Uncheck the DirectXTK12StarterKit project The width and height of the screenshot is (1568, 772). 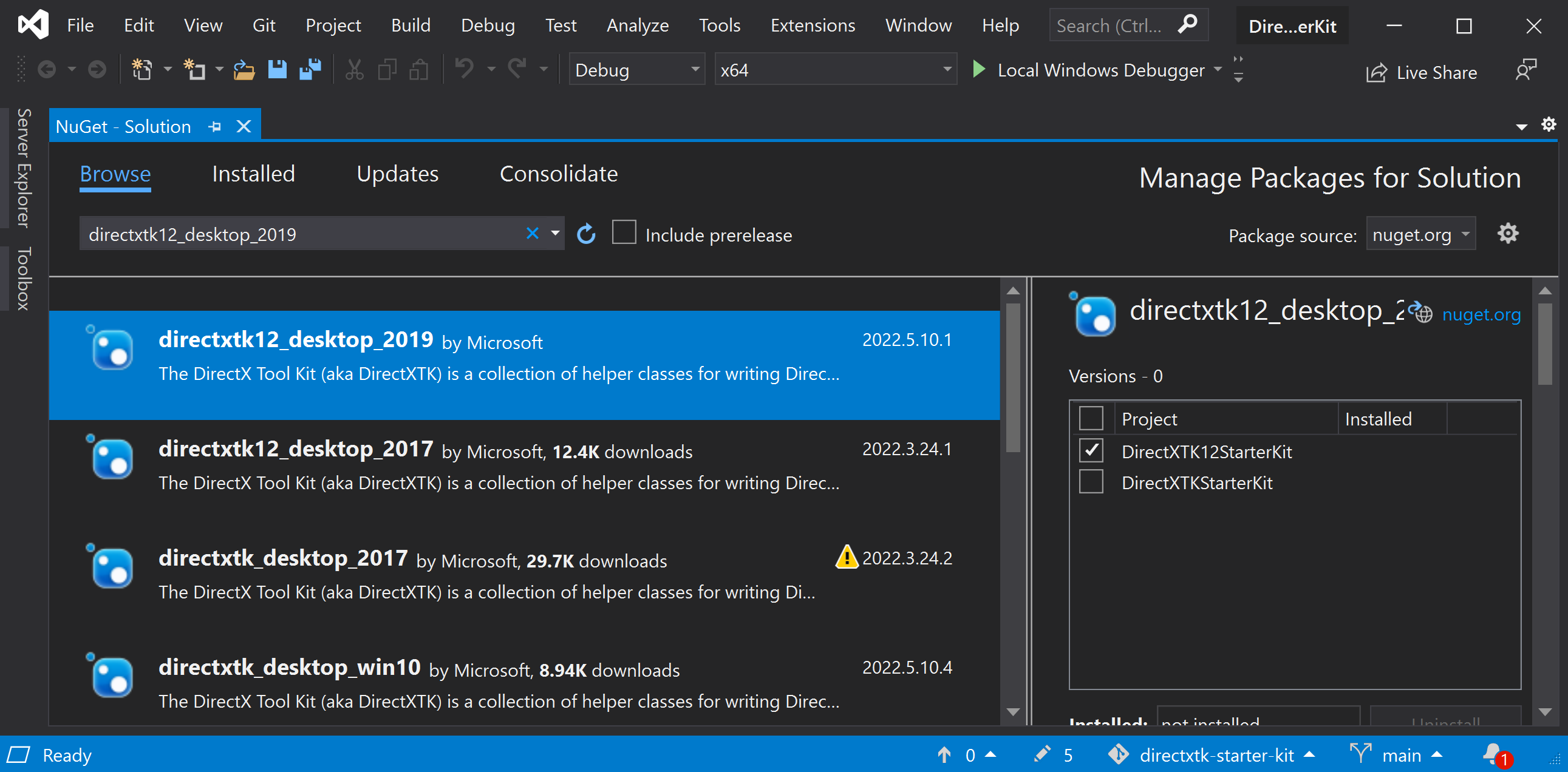click(x=1091, y=451)
